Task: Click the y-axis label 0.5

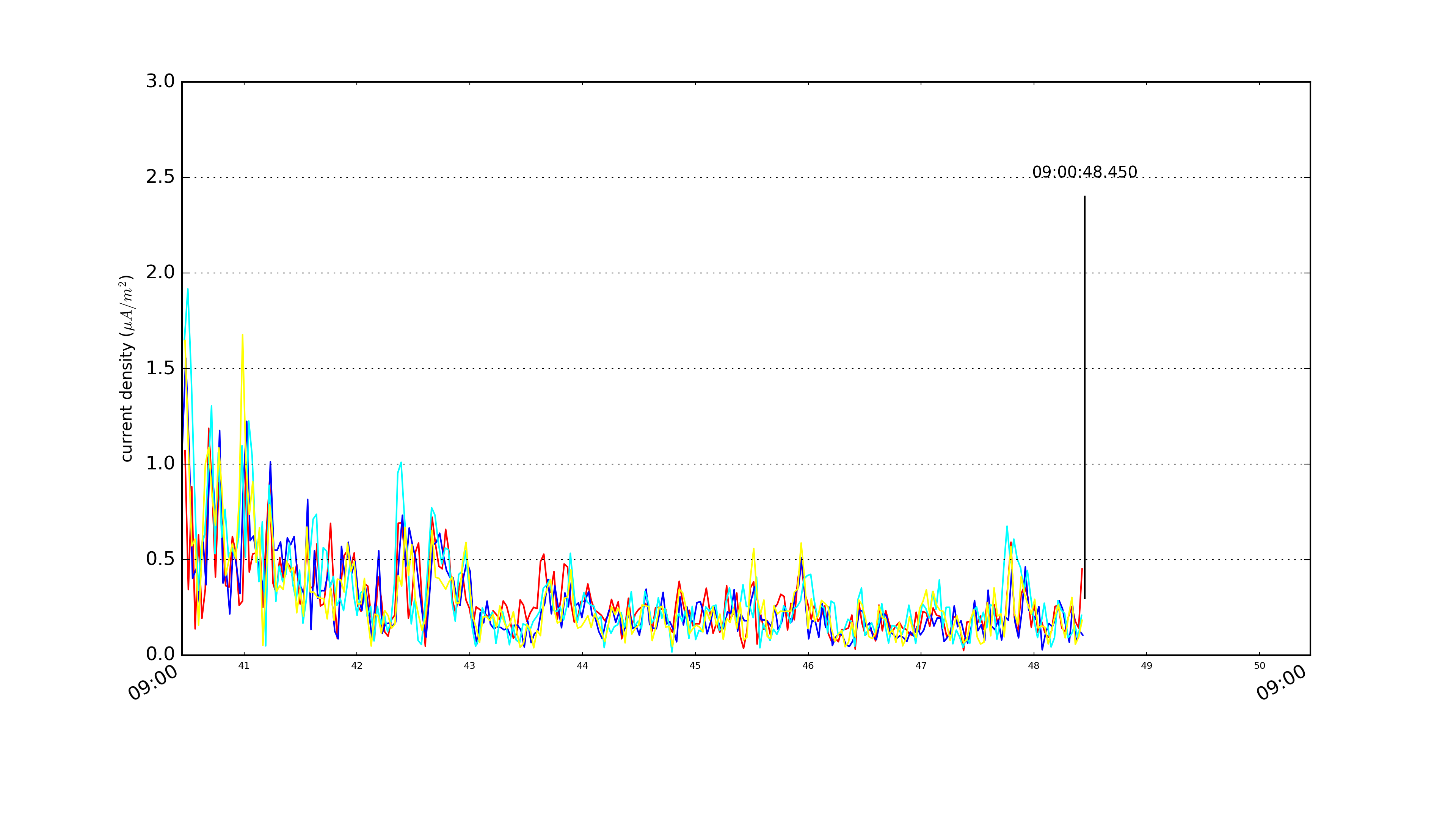Action: tap(160, 559)
